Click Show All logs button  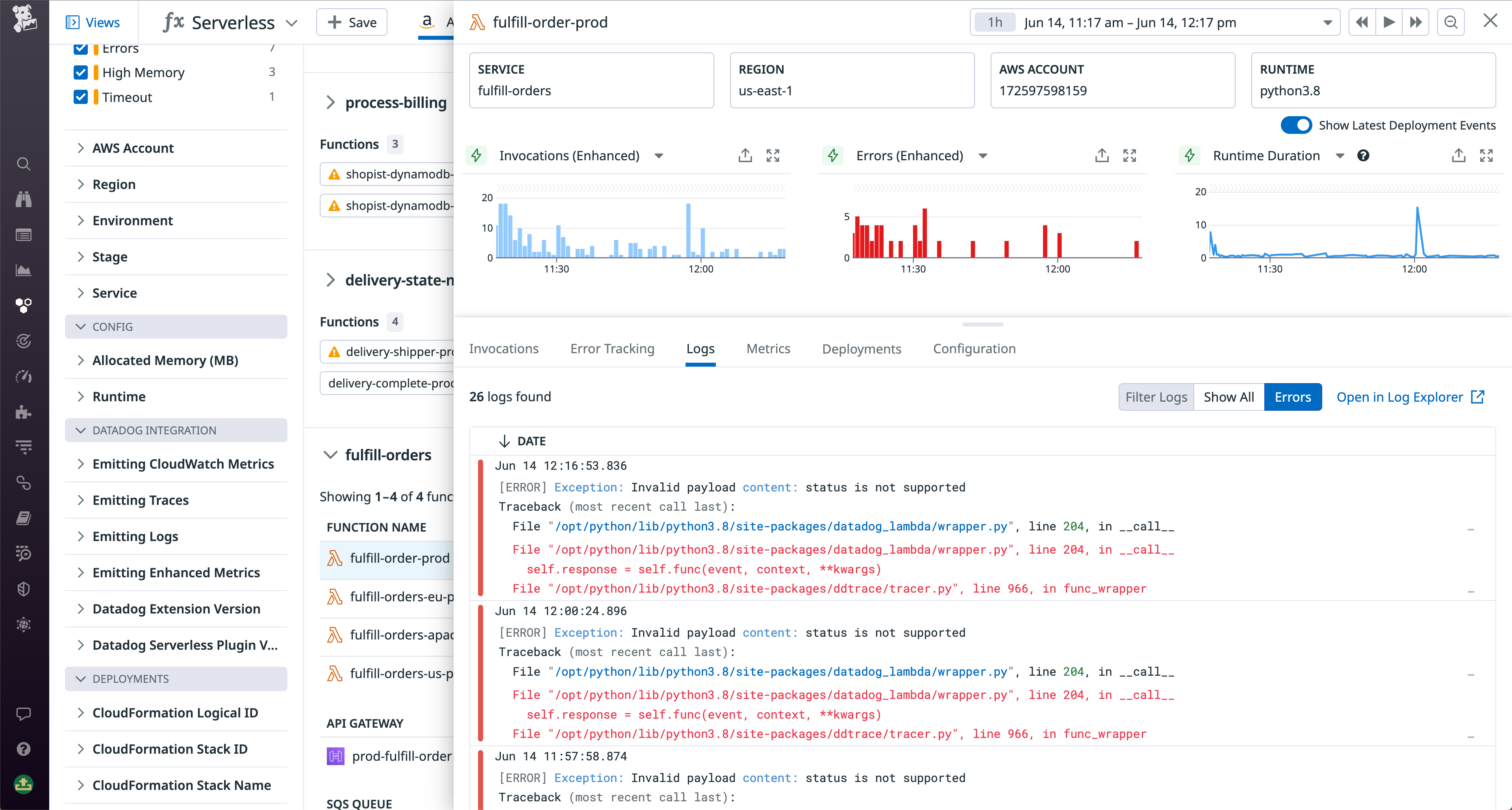(1228, 397)
